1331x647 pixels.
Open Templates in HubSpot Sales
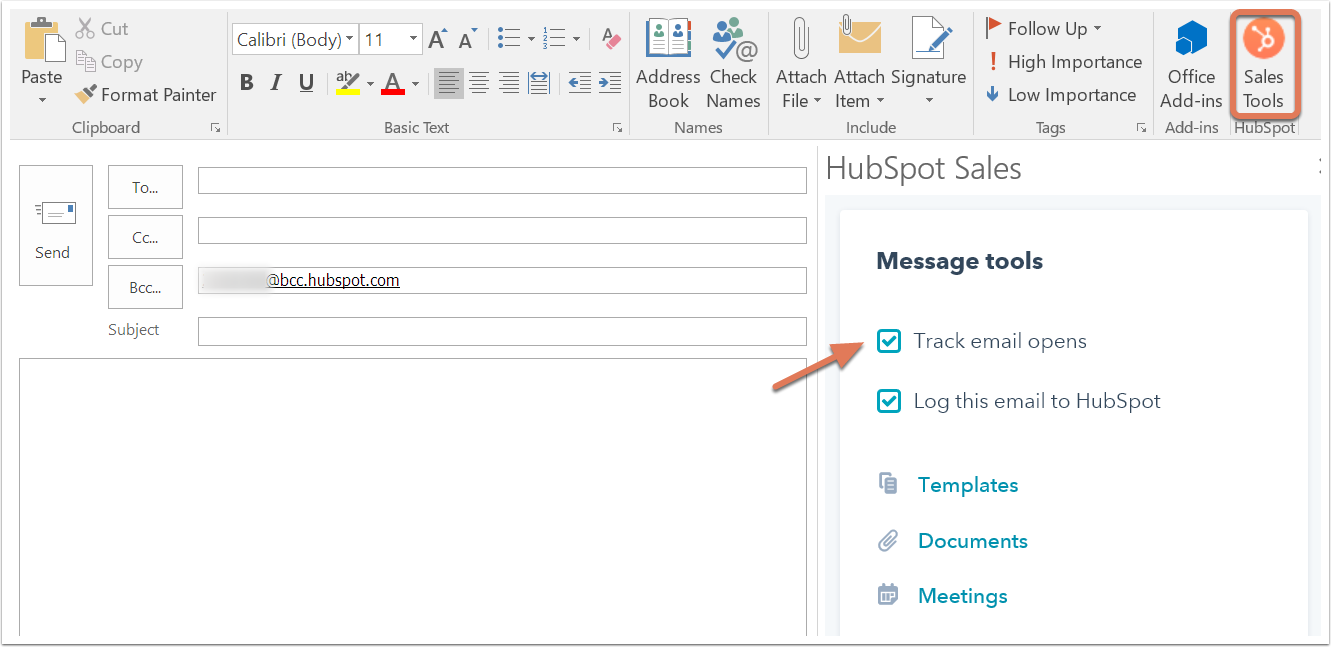(967, 484)
